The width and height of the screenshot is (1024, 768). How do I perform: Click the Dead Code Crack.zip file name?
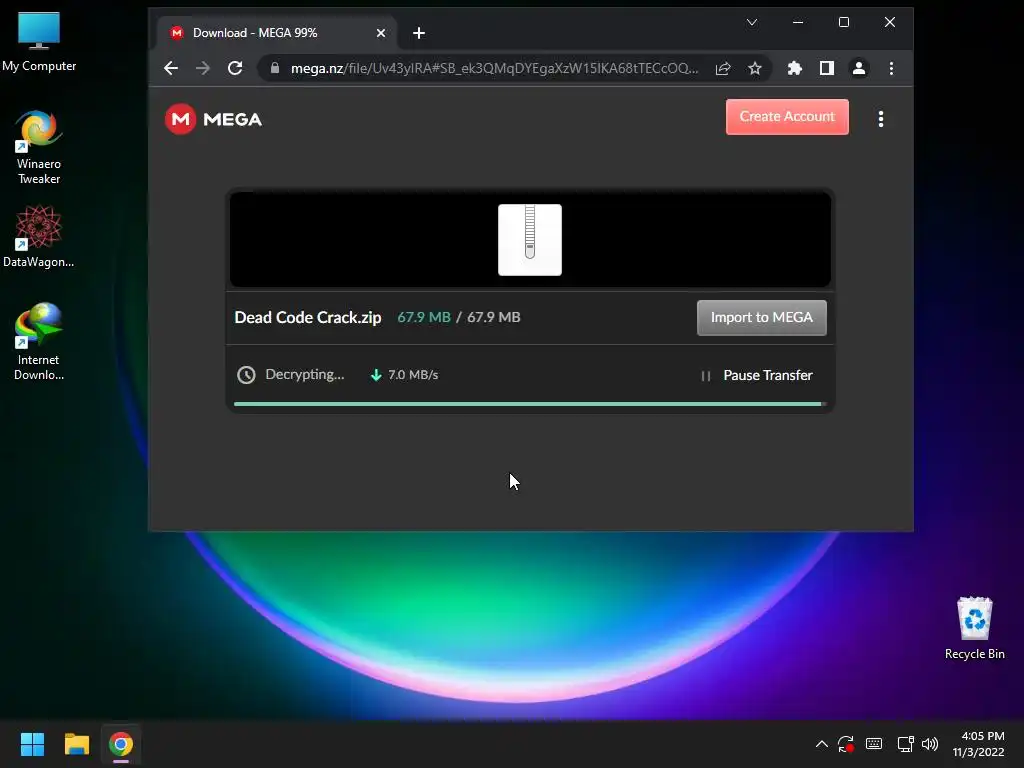[x=308, y=317]
